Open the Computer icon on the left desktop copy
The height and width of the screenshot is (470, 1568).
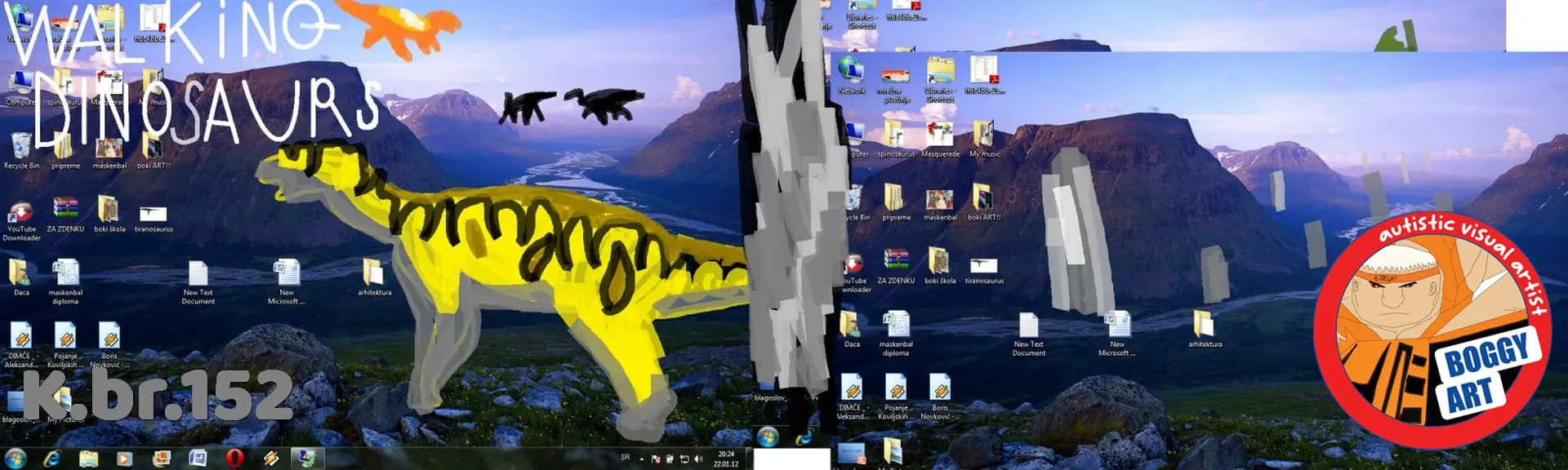pyautogui.click(x=20, y=88)
